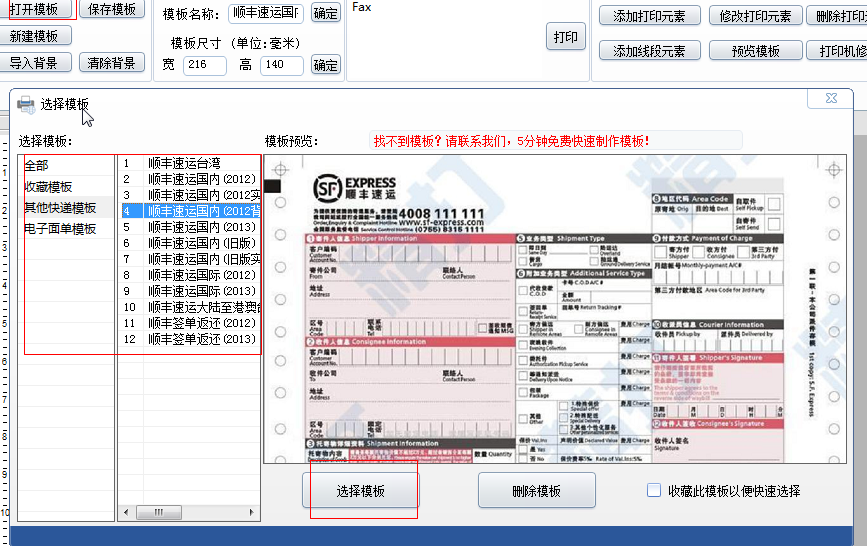
Task: Click the 选择模板 confirm button
Action: (x=361, y=491)
